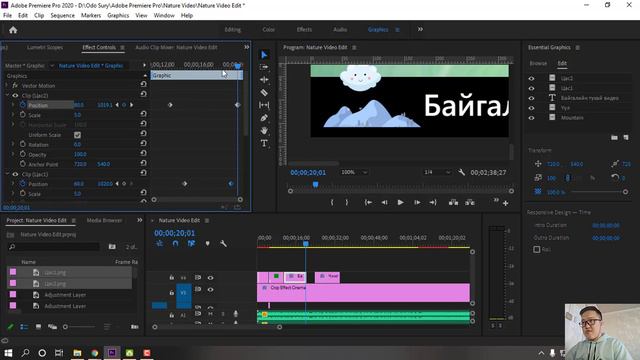Viewport: 640px width, 360px height.
Task: Hide the first layer in Essential Graphics list
Action: click(x=531, y=78)
